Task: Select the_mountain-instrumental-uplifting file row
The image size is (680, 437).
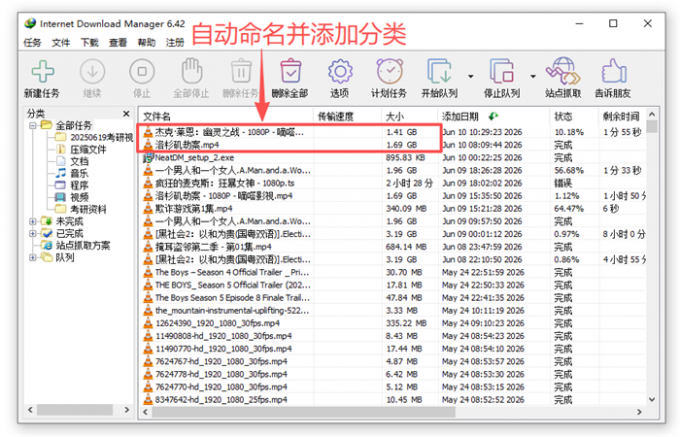Action: [x=392, y=310]
